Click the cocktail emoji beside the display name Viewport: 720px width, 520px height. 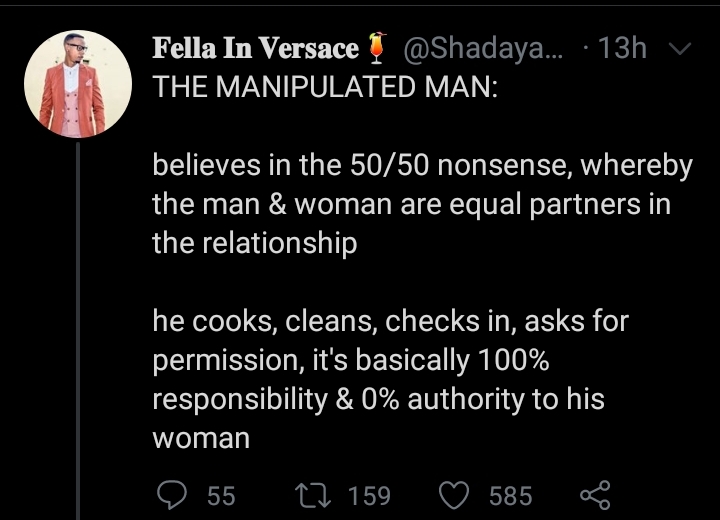[x=377, y=48]
